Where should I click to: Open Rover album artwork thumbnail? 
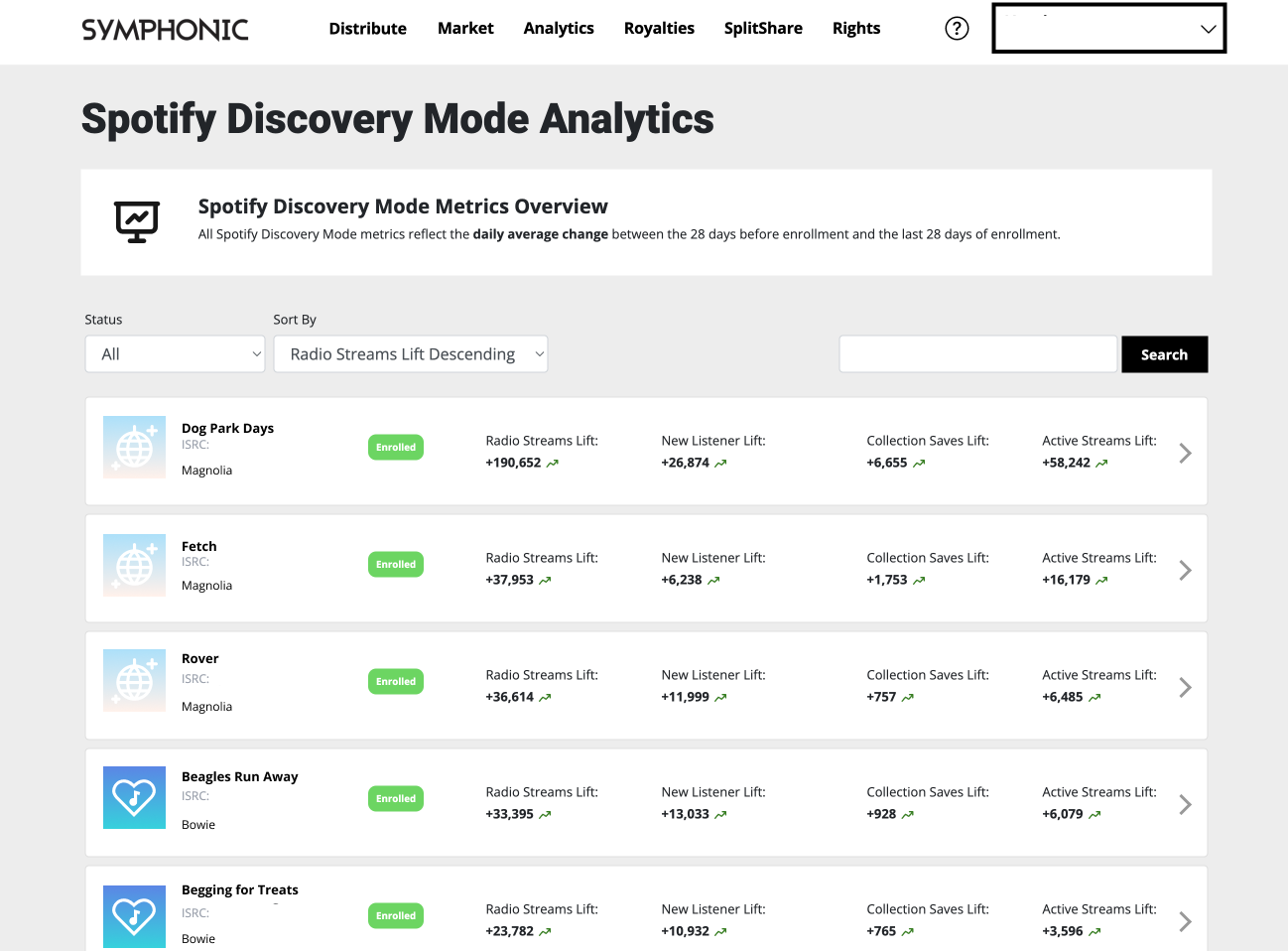[x=134, y=682]
